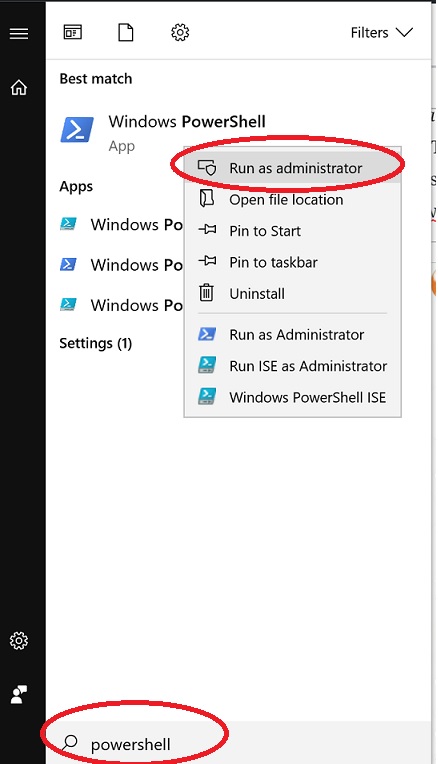
Task: Select Uninstall from context menu
Action: pos(292,294)
